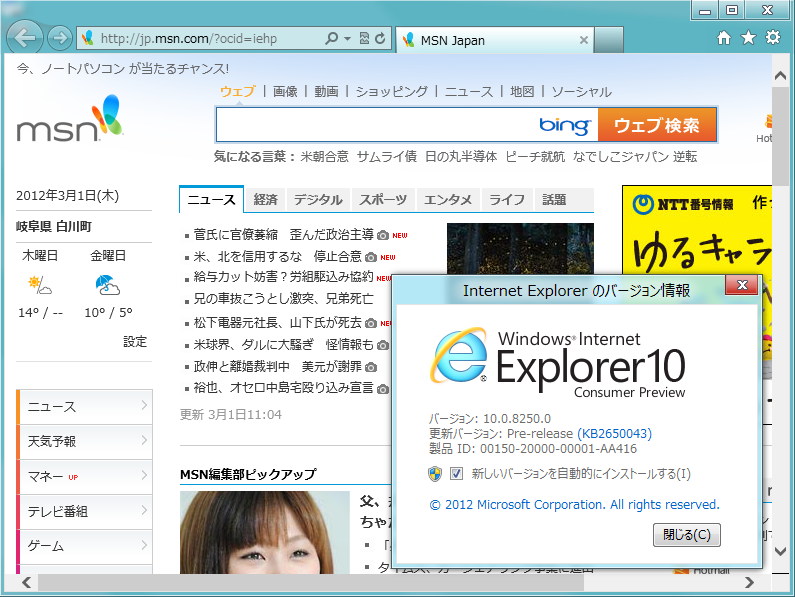The width and height of the screenshot is (795, 597).
Task: Go back with the browser Back arrow
Action: pos(24,38)
